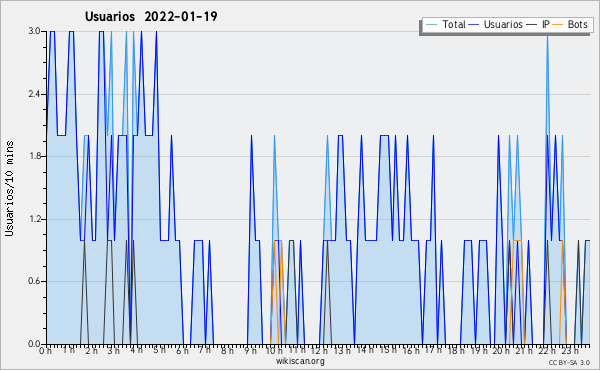Click the '9 h' x-axis label
The image size is (600, 370).
point(250,350)
